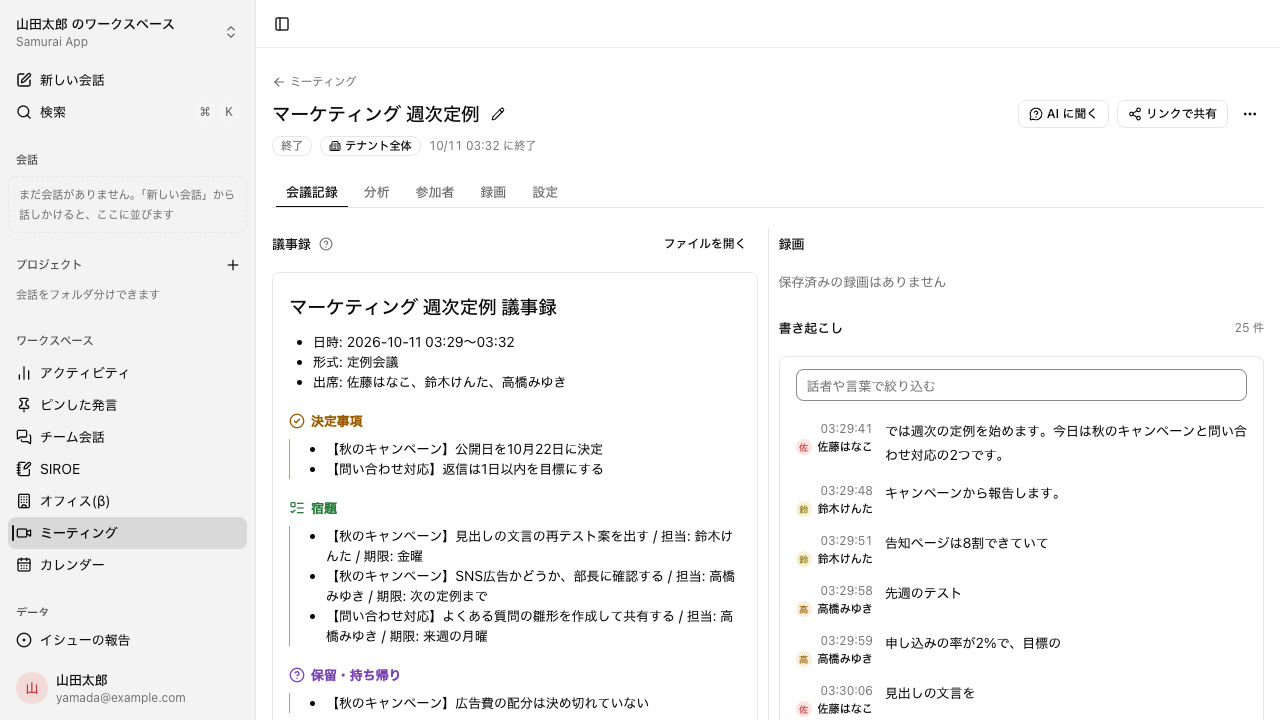Open アクティビティ in the sidebar
1280x720 pixels.
point(127,373)
